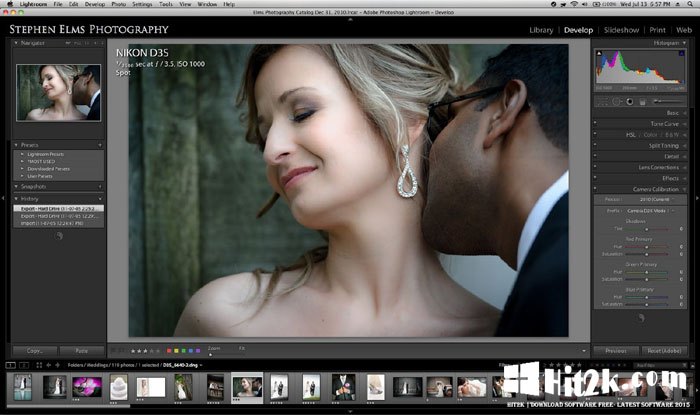
Task: Toggle the Tone Curve panel switch
Action: pos(595,122)
